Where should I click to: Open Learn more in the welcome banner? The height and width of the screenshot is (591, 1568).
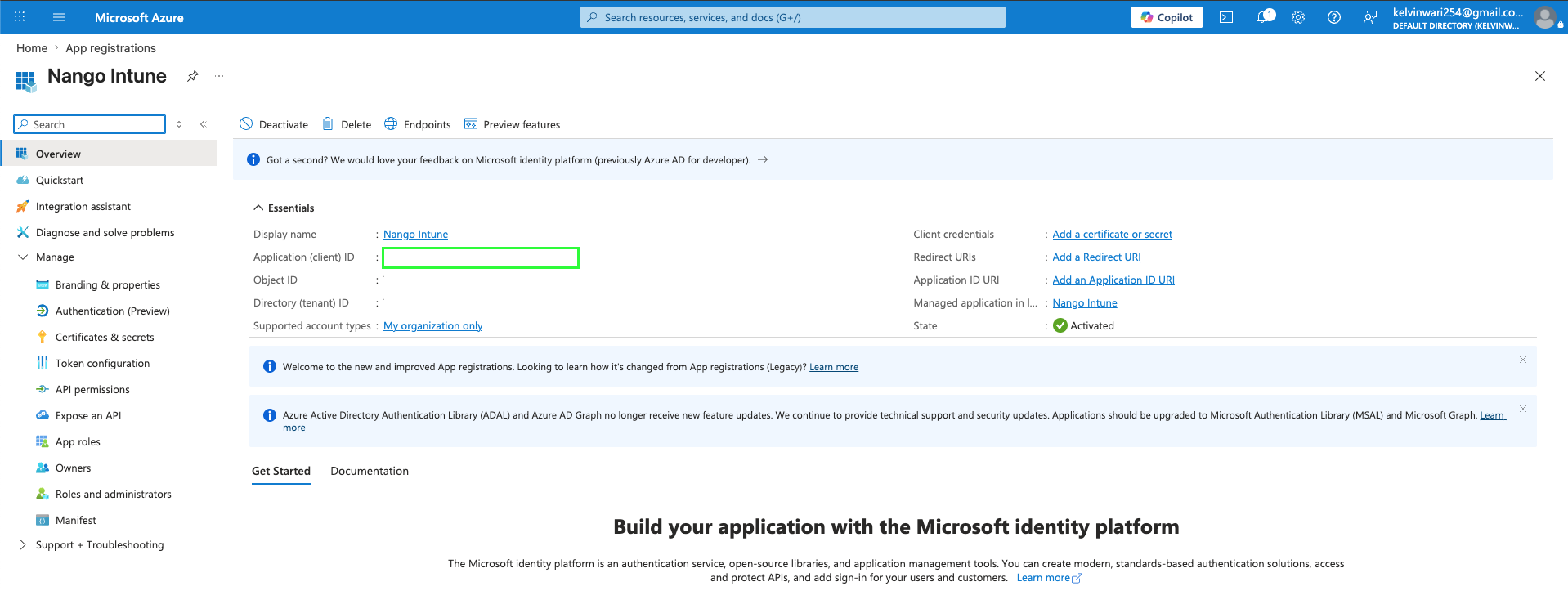(x=834, y=367)
